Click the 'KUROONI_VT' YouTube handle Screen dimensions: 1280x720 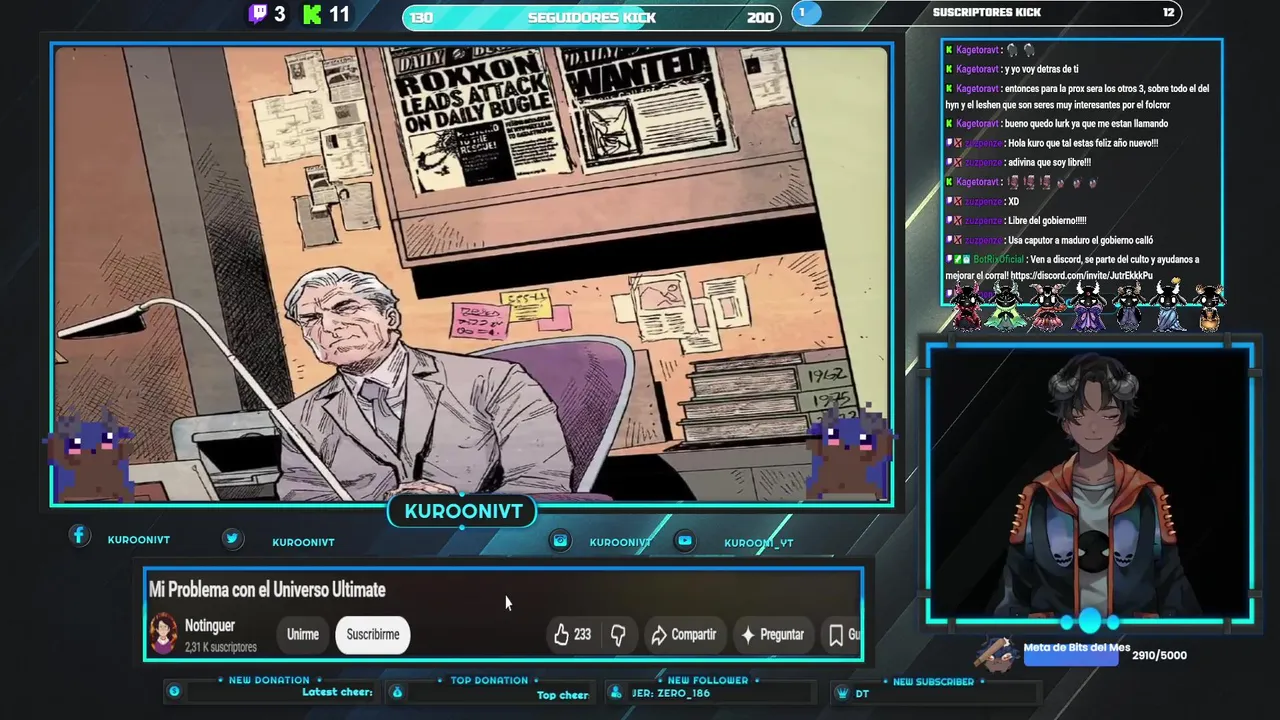tap(759, 543)
